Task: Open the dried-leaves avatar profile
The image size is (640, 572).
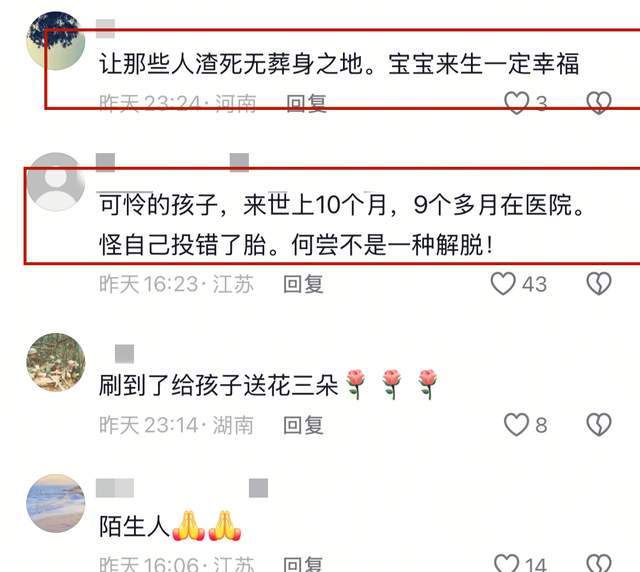Action: pos(56,362)
